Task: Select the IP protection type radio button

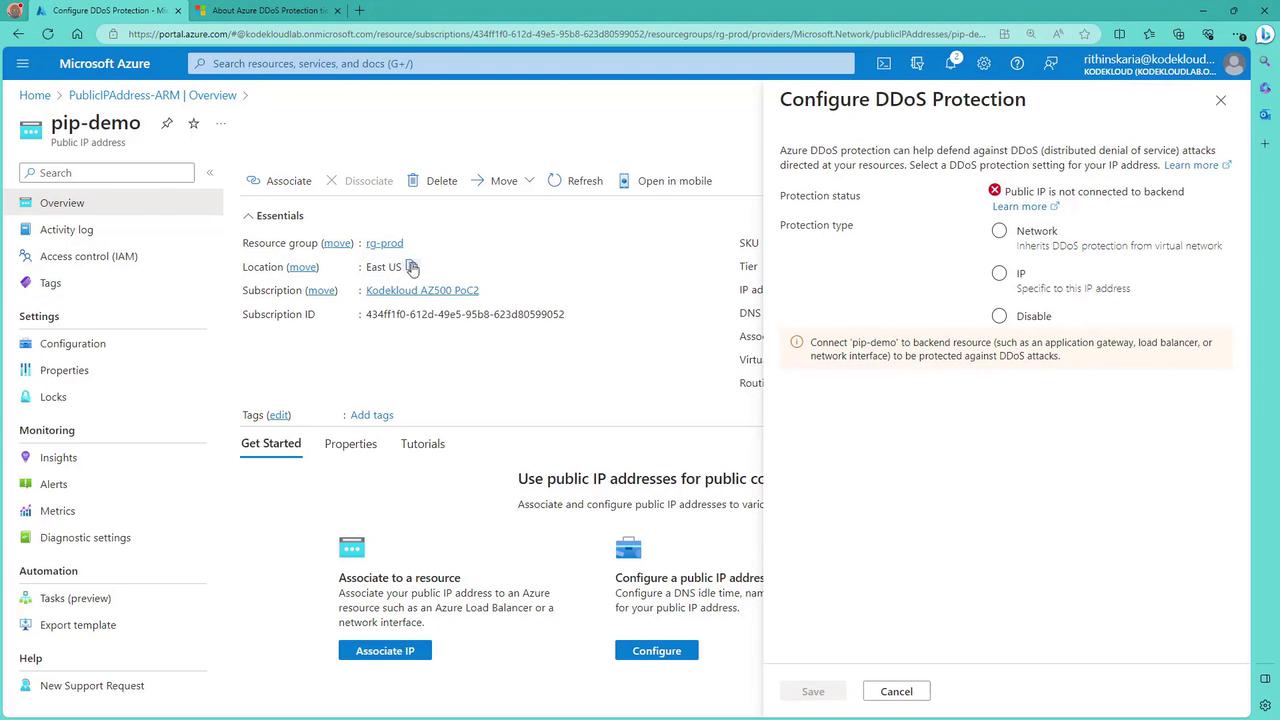Action: tap(999, 273)
